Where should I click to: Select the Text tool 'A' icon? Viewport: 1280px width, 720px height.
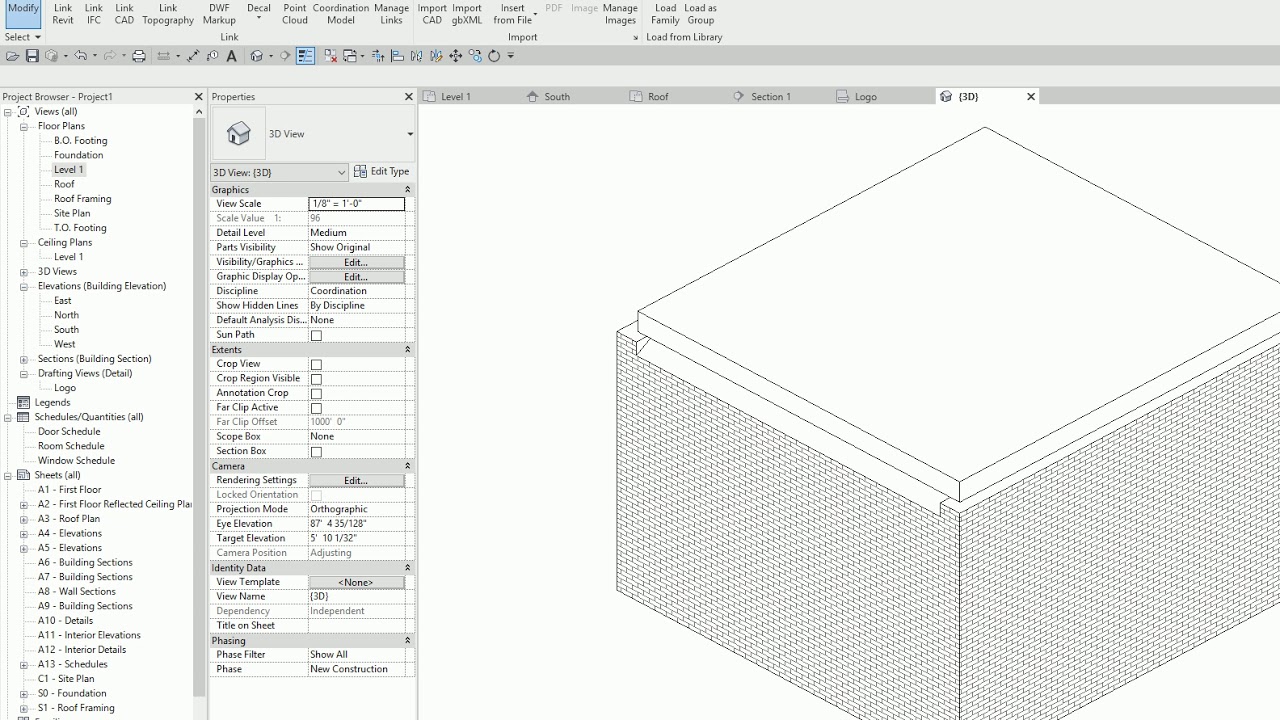point(231,56)
